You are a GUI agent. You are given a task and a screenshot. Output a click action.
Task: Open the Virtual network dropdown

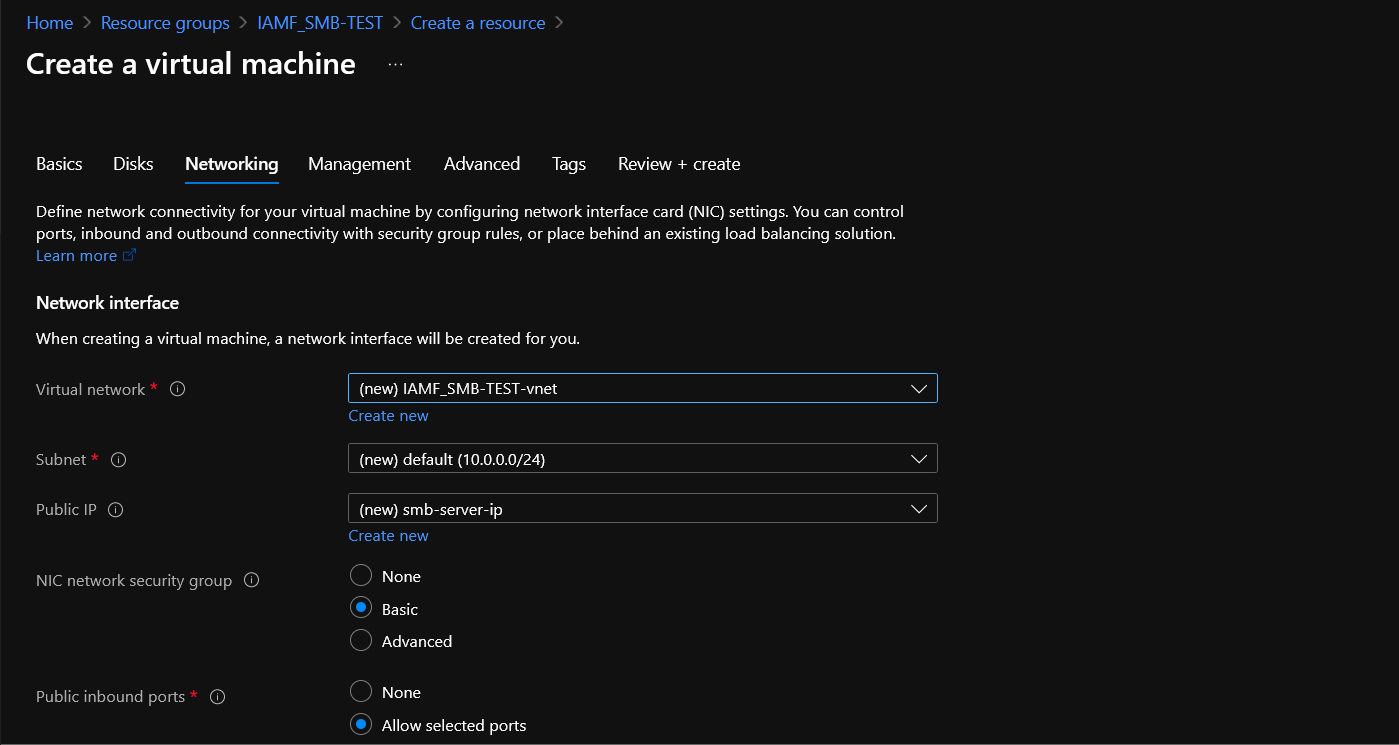(642, 388)
